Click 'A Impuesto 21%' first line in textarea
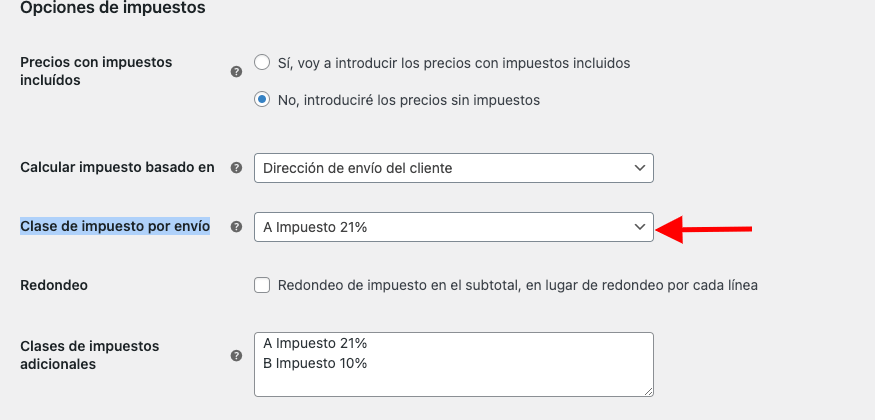 point(315,343)
